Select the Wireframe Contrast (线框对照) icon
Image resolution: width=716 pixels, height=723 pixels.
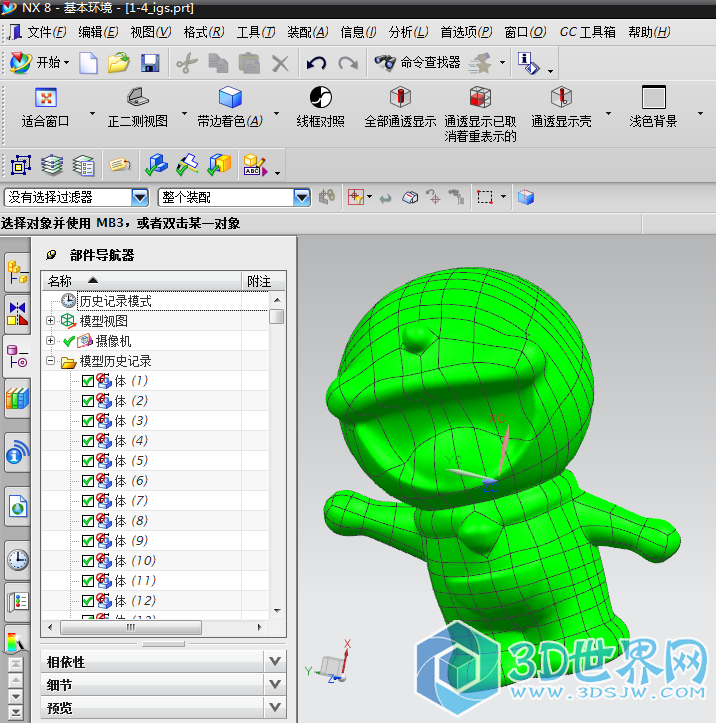tap(320, 98)
